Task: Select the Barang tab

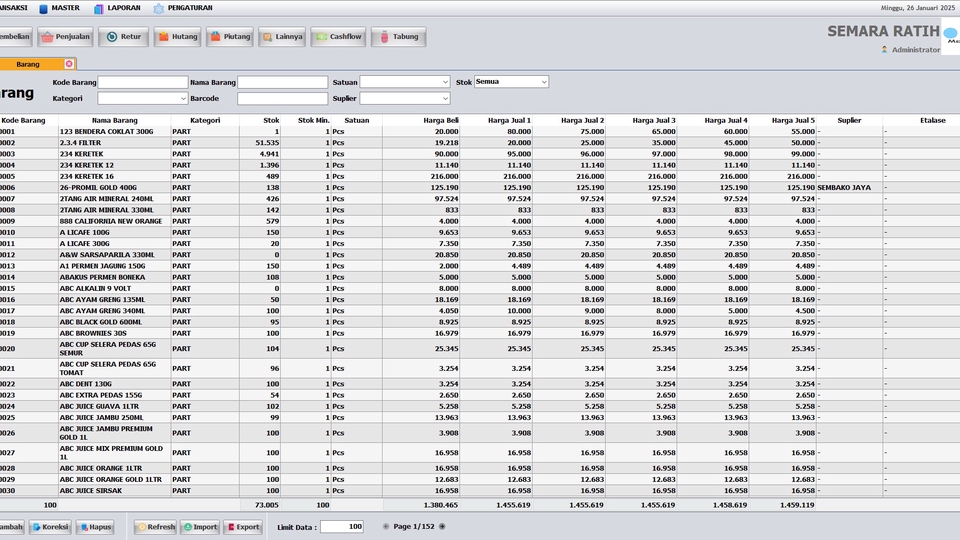Action: pos(28,64)
